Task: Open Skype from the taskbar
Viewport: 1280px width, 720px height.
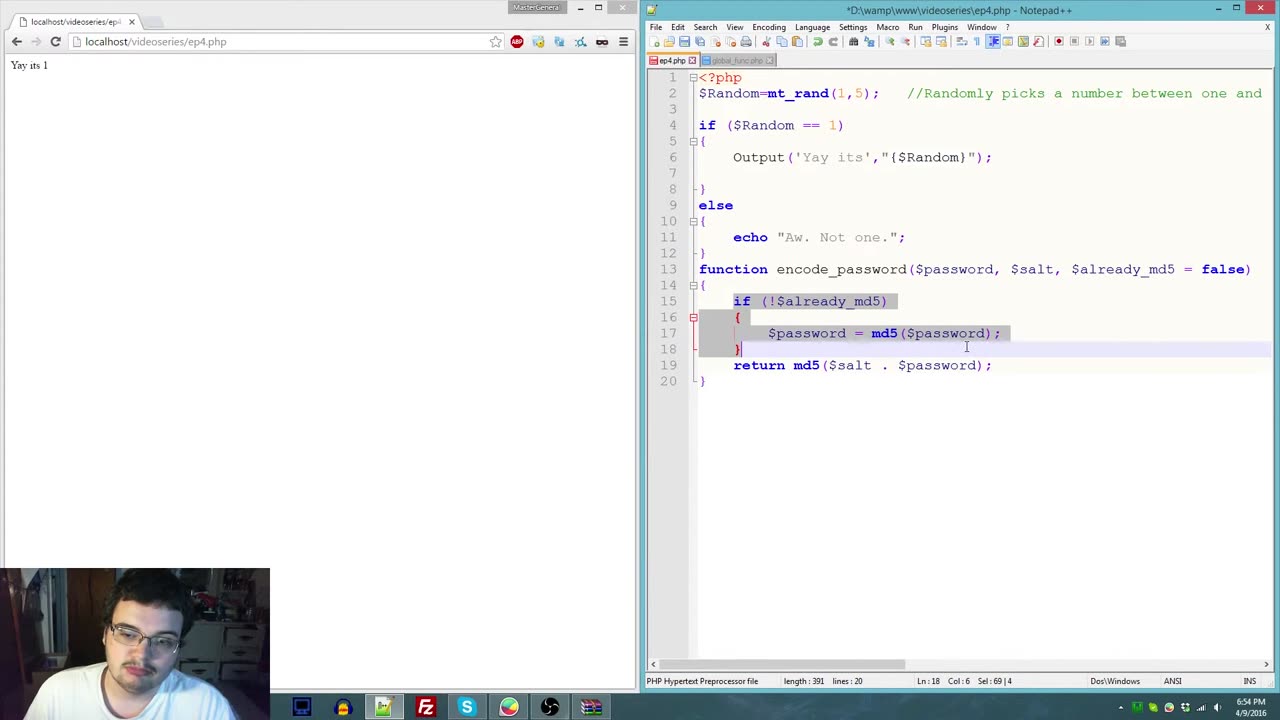Action: coord(467,708)
